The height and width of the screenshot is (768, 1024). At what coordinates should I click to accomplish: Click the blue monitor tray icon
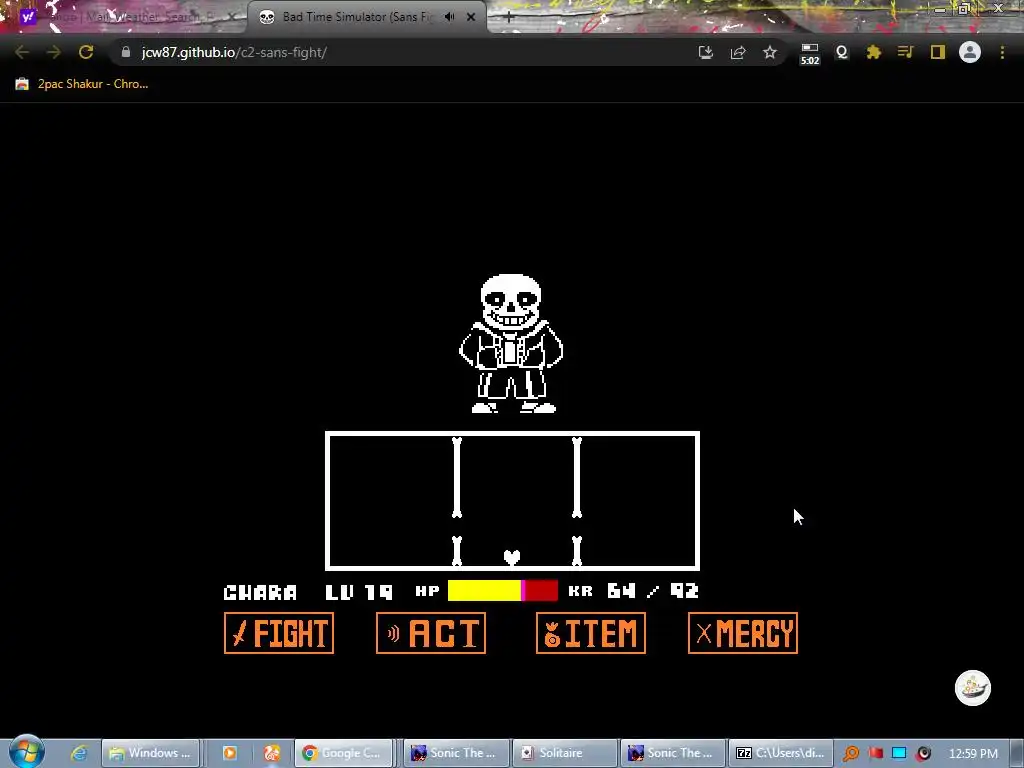(x=899, y=753)
